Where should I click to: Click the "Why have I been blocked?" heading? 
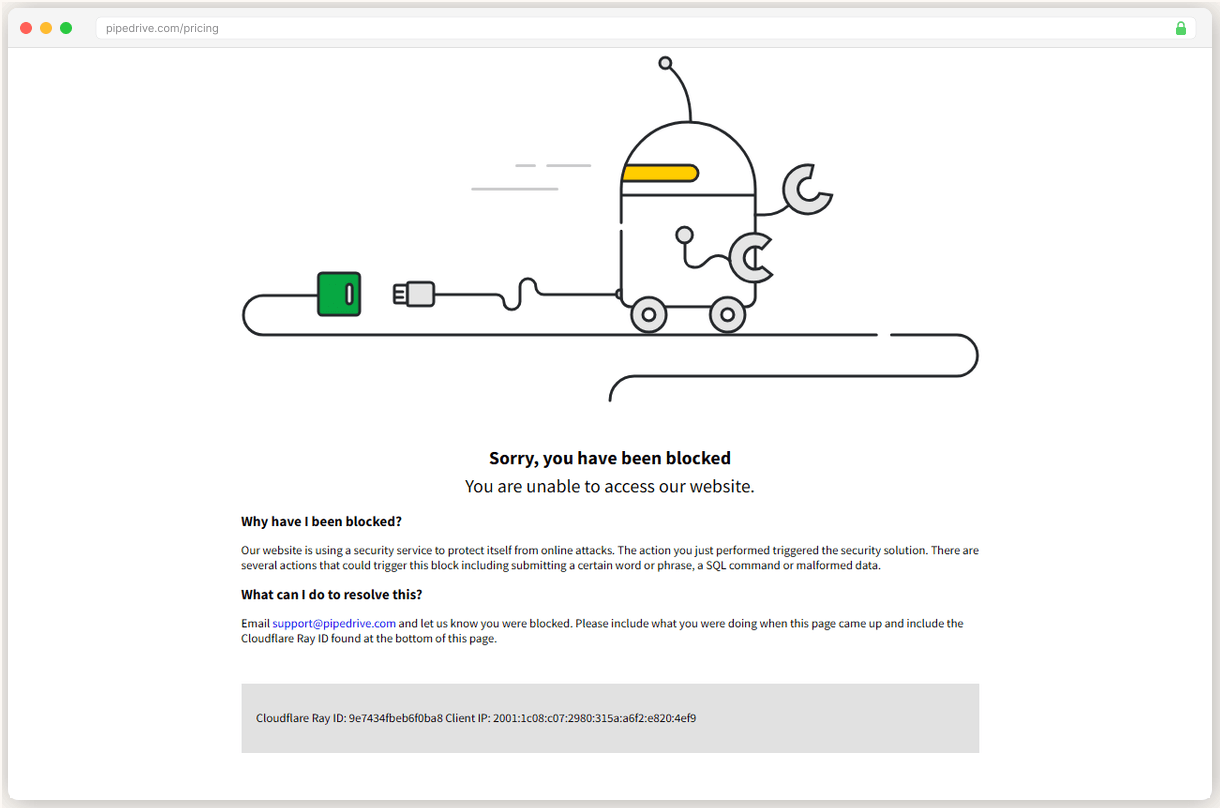[x=321, y=521]
